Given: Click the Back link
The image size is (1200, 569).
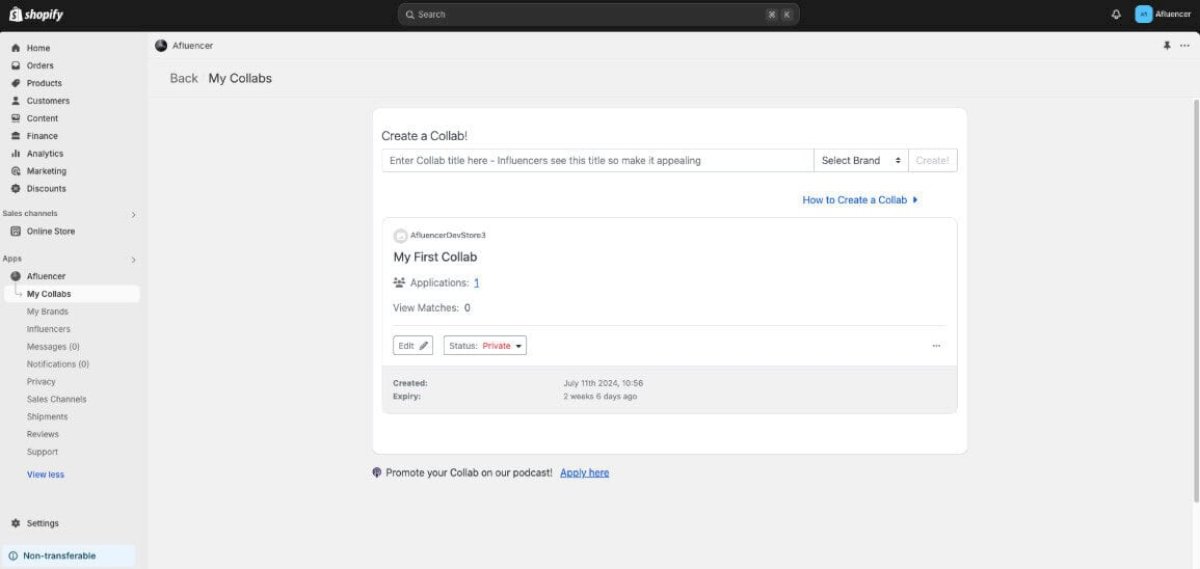Looking at the screenshot, I should [x=184, y=78].
